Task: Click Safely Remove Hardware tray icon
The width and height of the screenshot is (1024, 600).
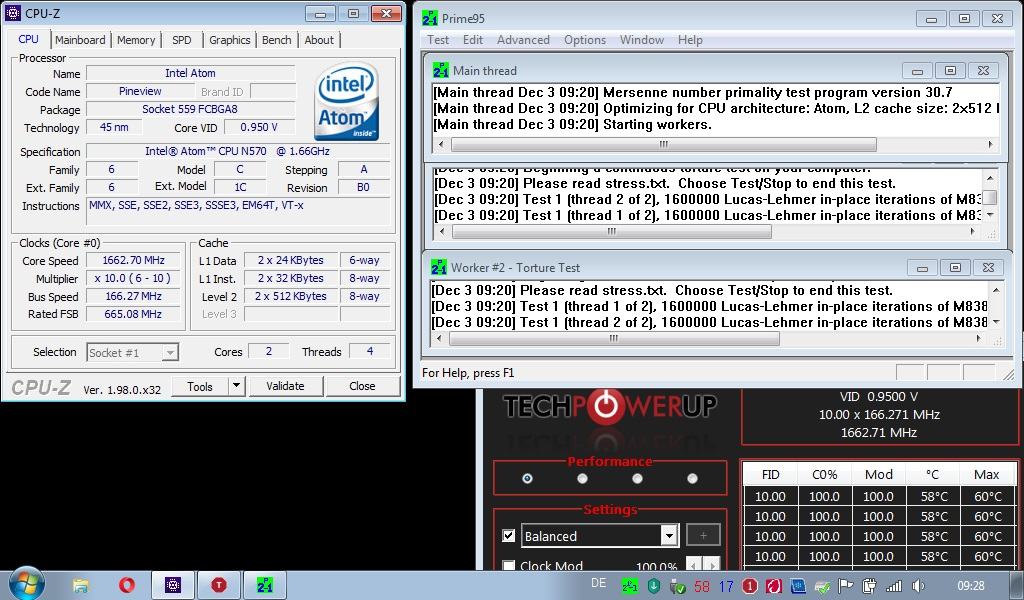Action: [x=677, y=586]
